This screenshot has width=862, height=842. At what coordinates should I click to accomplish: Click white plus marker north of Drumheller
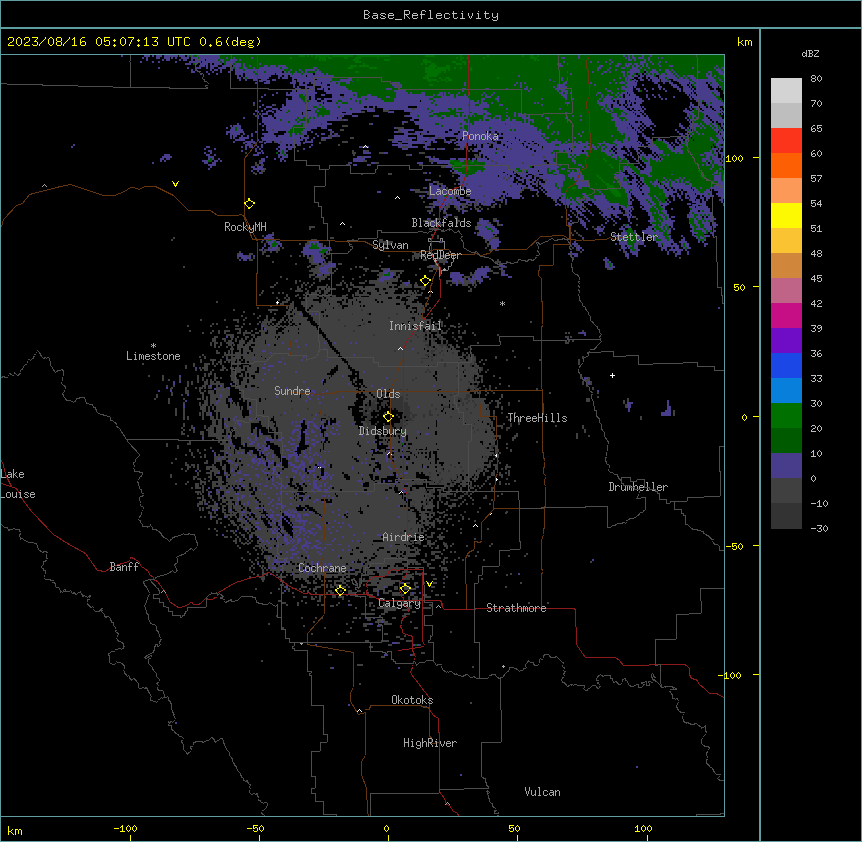[612, 375]
